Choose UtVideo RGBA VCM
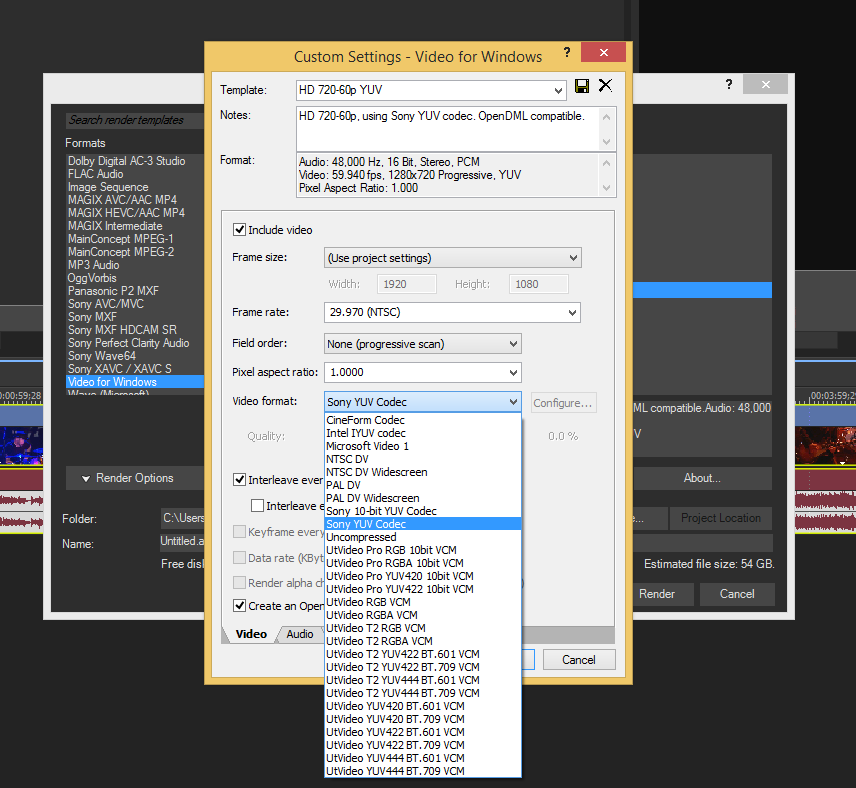856x788 pixels. 423,615
